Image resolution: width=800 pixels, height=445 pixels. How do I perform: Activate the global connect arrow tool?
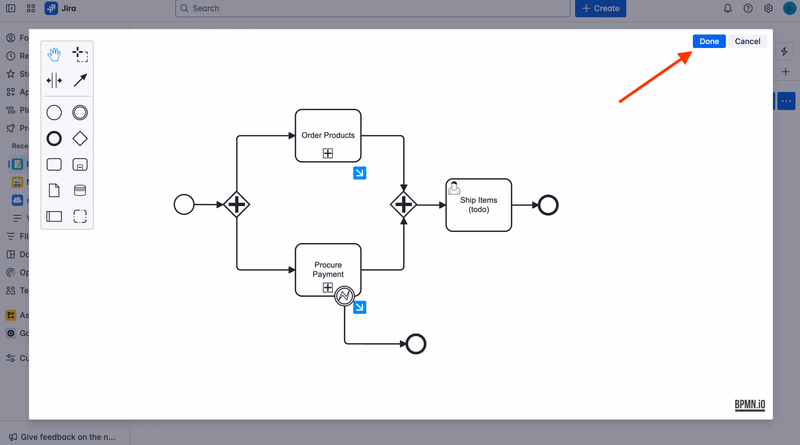click(x=80, y=80)
